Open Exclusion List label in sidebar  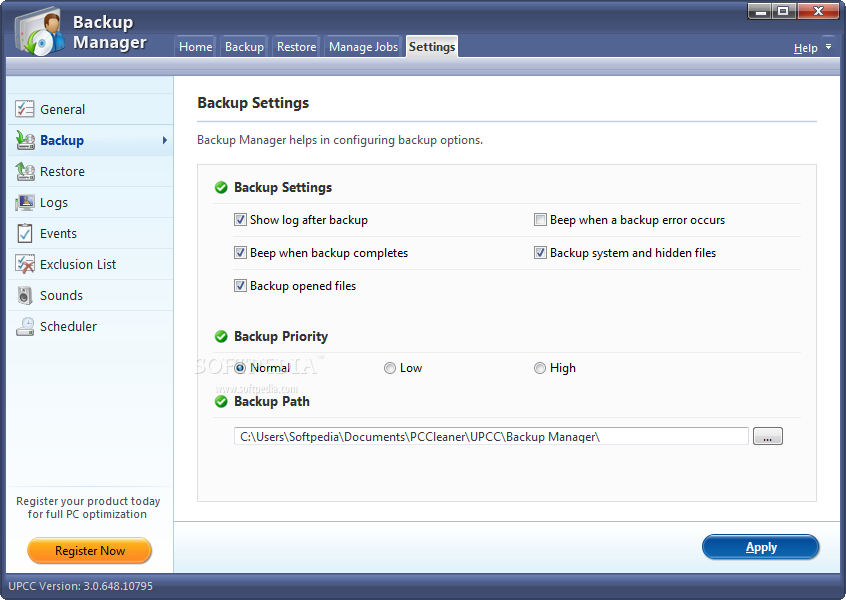pos(78,264)
